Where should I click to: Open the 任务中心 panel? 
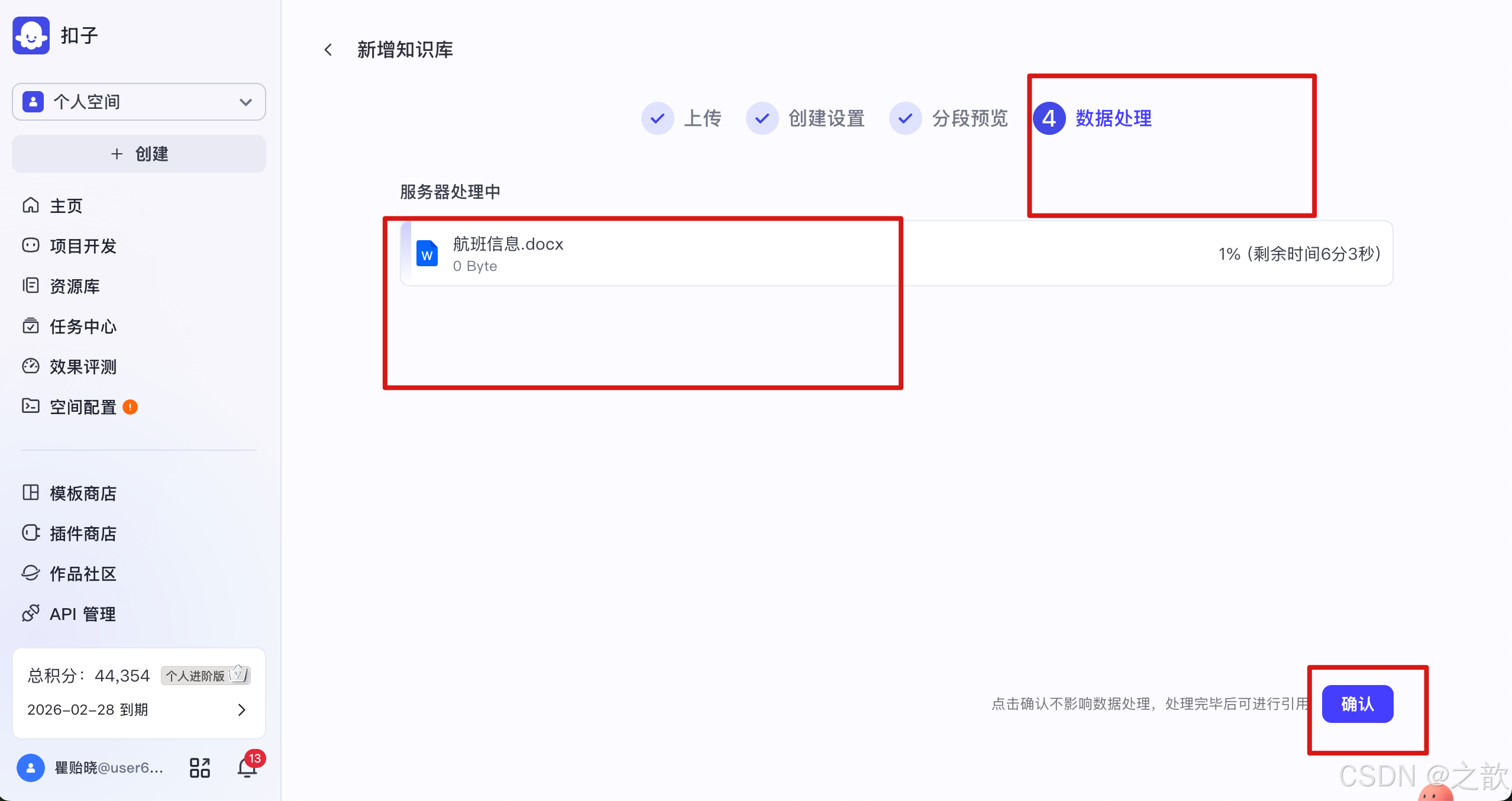click(x=82, y=327)
